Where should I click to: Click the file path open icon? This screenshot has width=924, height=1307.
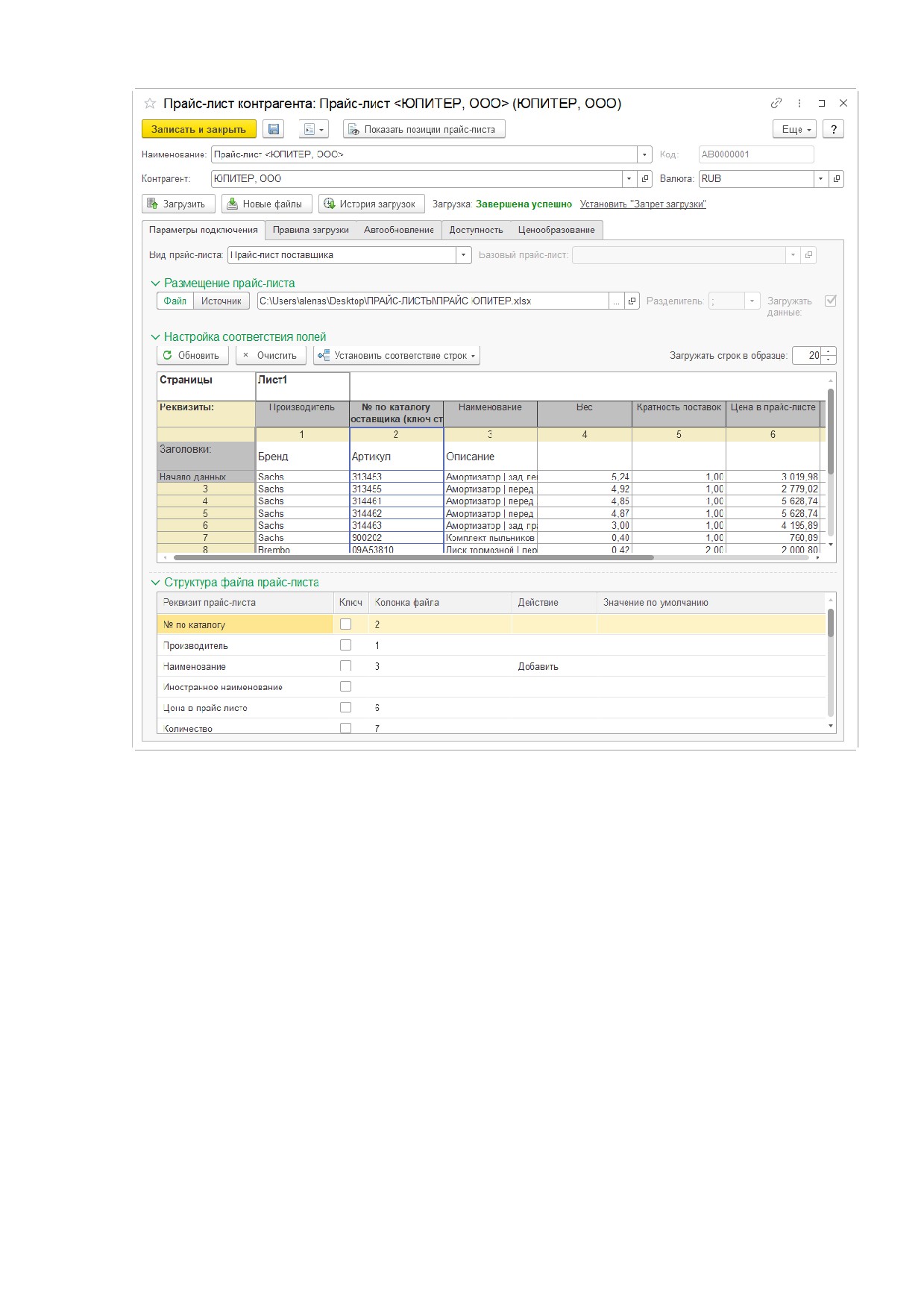point(632,301)
